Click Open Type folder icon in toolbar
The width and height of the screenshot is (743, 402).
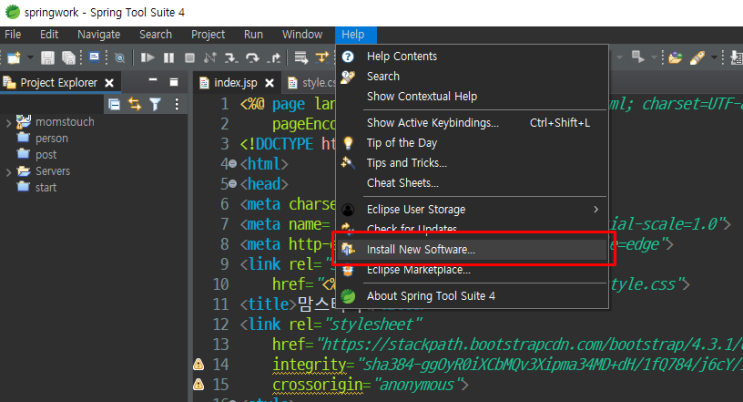[675, 58]
